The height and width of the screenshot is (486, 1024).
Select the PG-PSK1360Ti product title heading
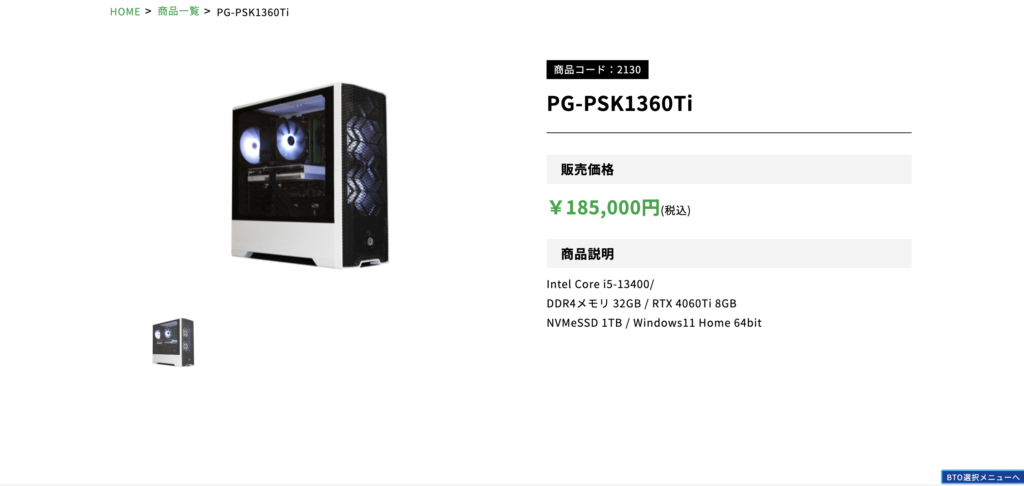(x=619, y=104)
